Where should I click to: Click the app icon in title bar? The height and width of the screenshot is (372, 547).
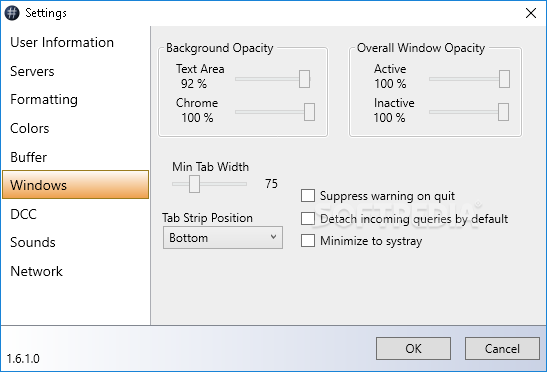click(x=12, y=13)
